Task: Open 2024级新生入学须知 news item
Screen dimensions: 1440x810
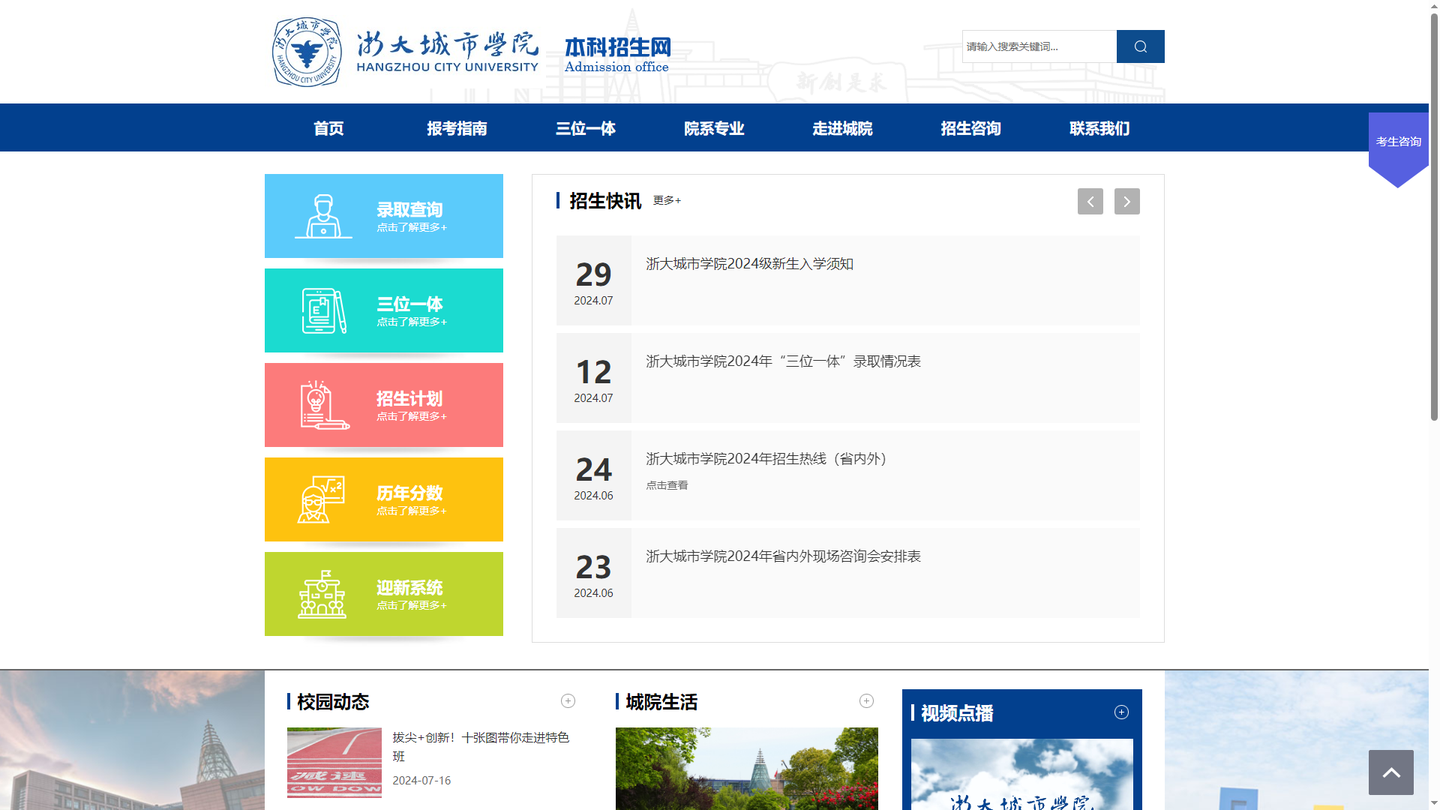Action: click(x=749, y=264)
